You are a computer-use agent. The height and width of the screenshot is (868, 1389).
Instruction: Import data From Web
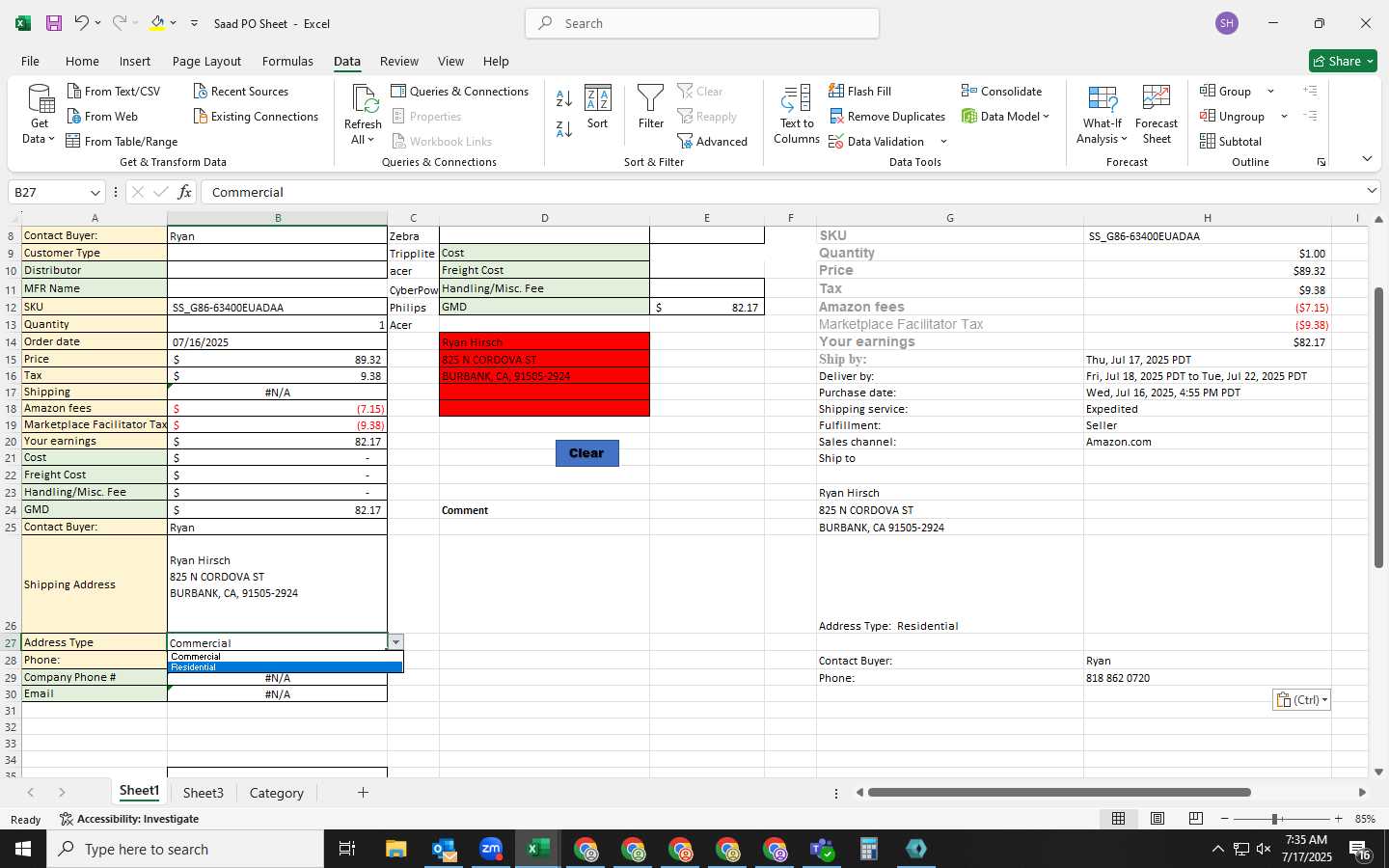[x=102, y=116]
